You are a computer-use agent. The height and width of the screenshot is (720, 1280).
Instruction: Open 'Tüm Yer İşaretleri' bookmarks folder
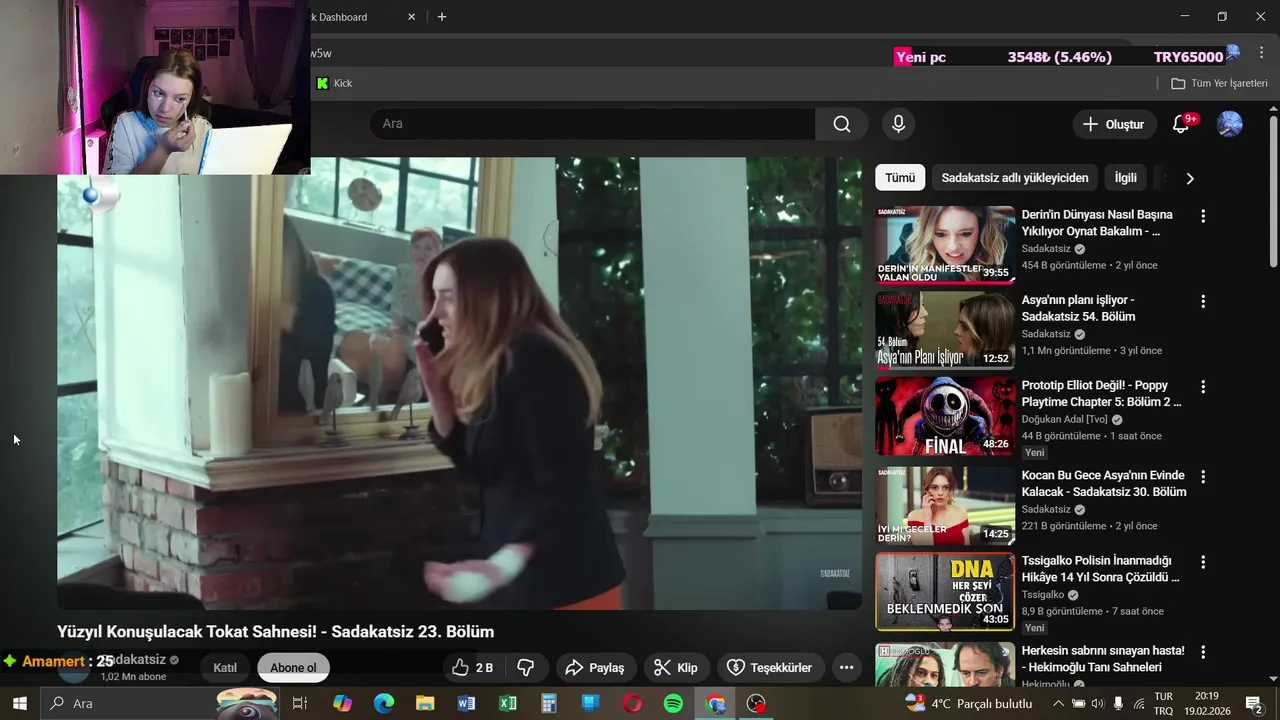point(1219,83)
